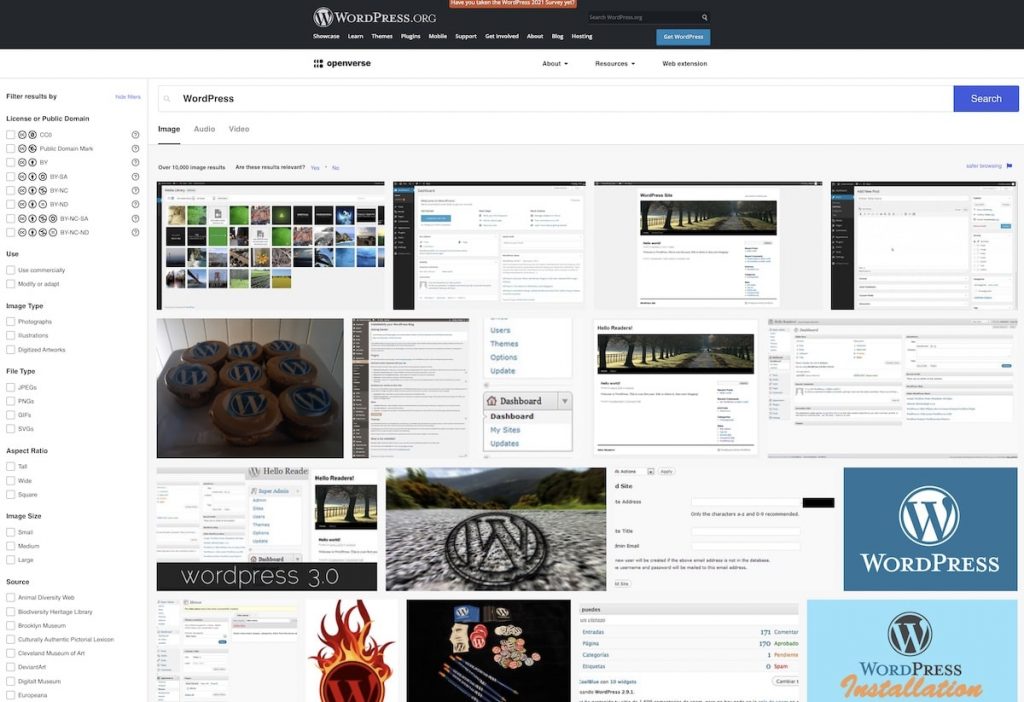Open the Themes menu item
This screenshot has width=1024, height=702.
(382, 37)
